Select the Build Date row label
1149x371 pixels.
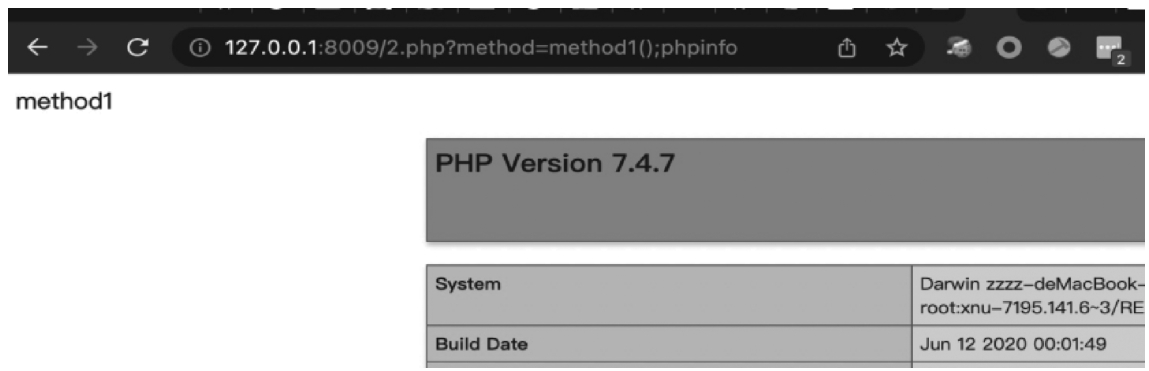pos(481,344)
